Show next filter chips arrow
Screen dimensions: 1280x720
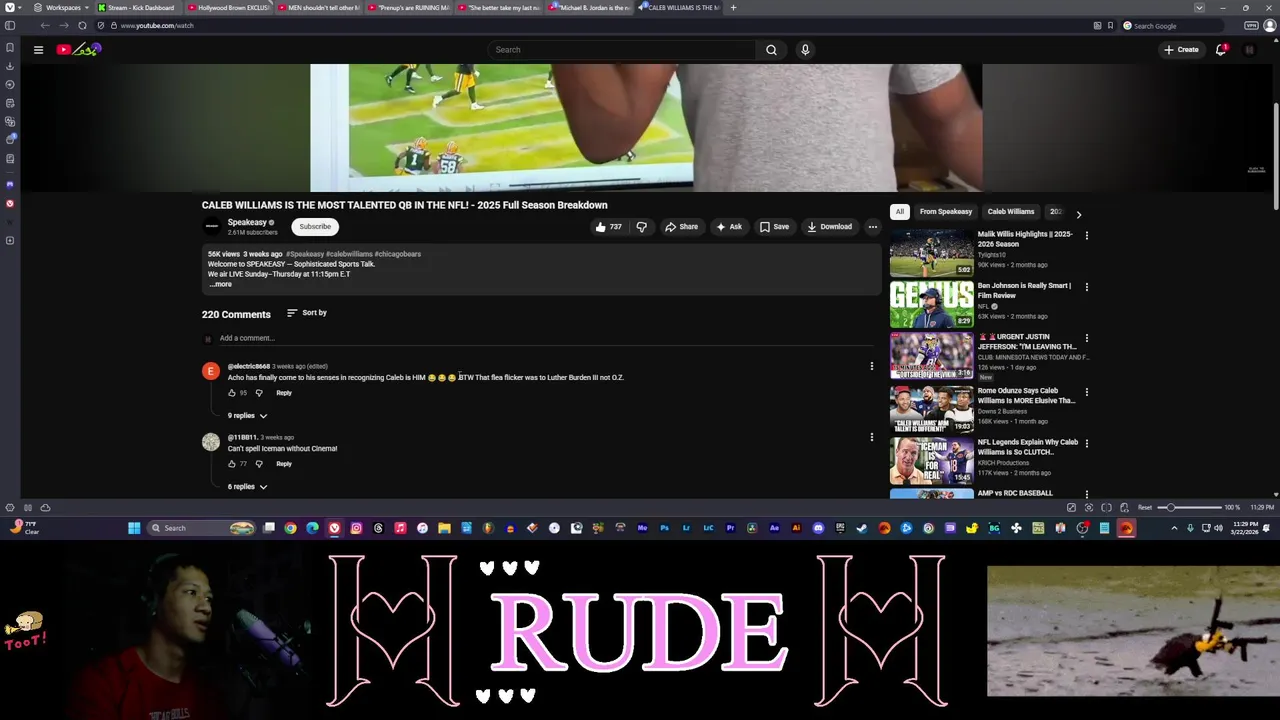1078,214
